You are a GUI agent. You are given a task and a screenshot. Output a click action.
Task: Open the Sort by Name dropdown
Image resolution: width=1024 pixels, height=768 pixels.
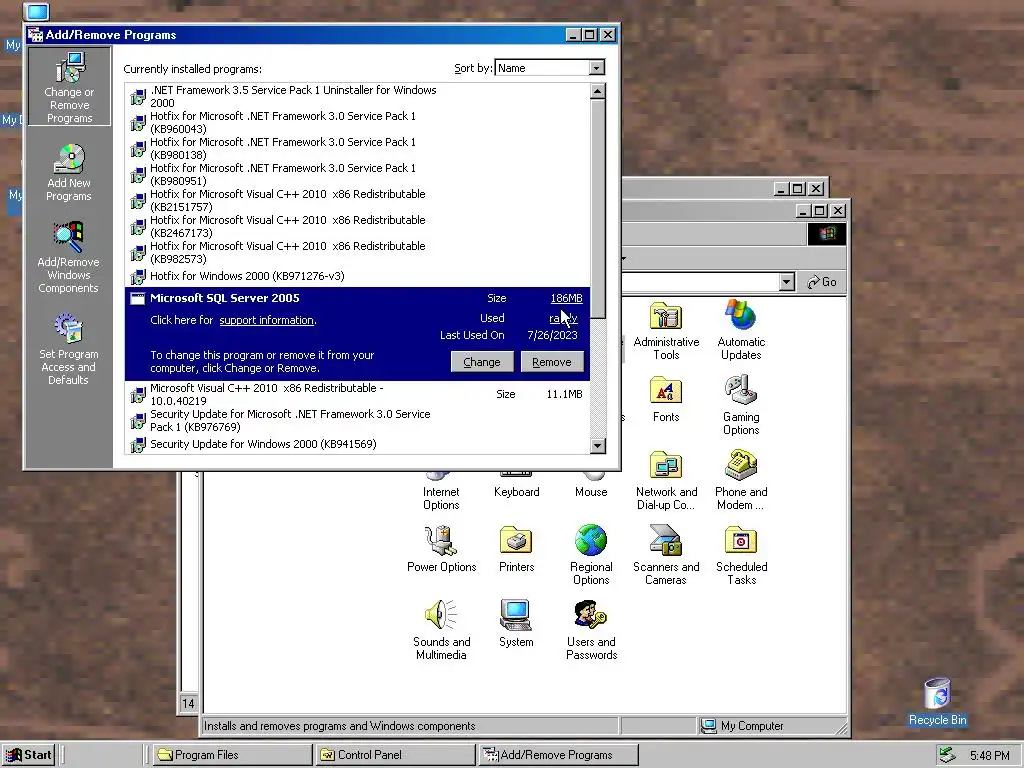(x=596, y=68)
